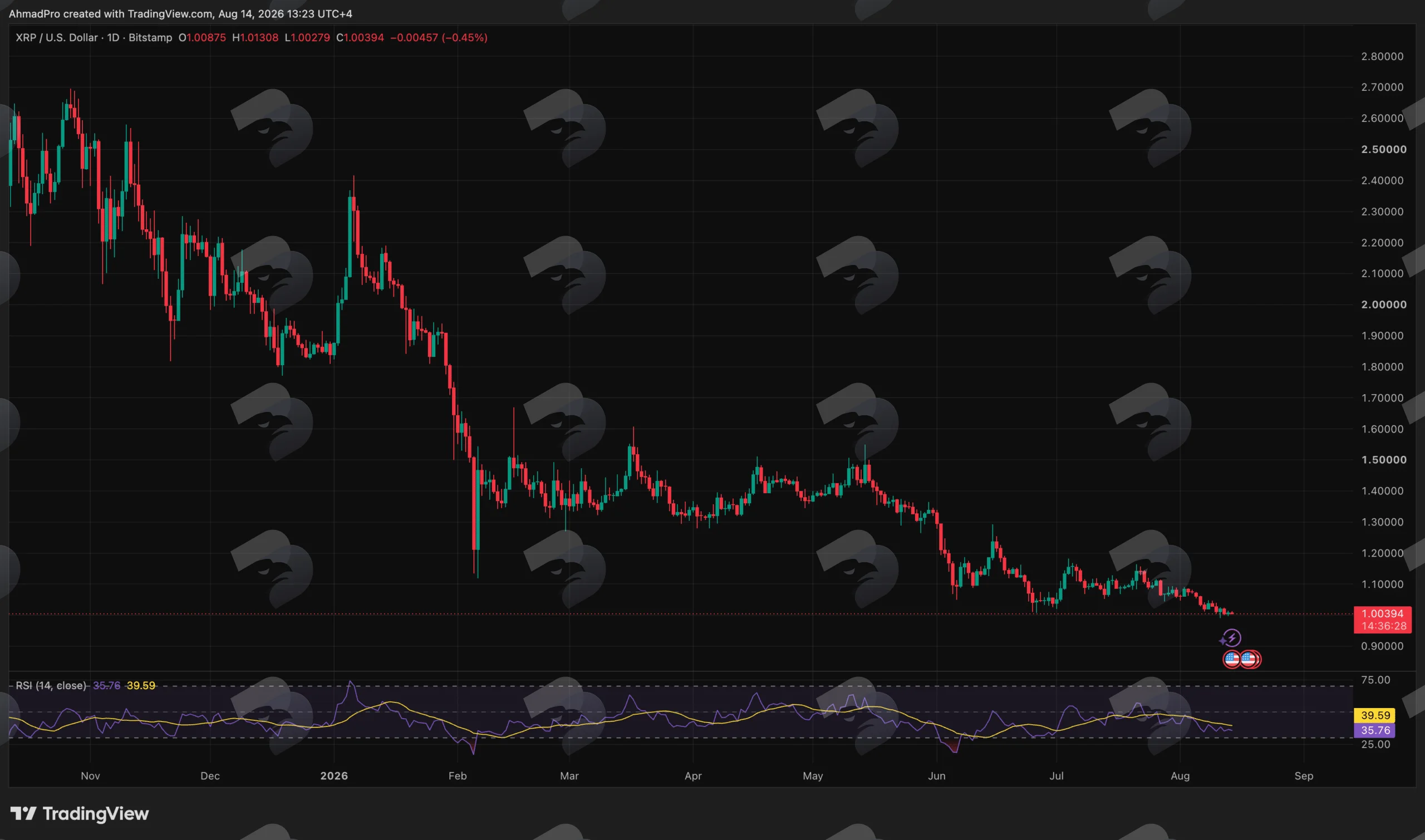
Task: Click the 1.50000 level on price scale
Action: 1384,460
